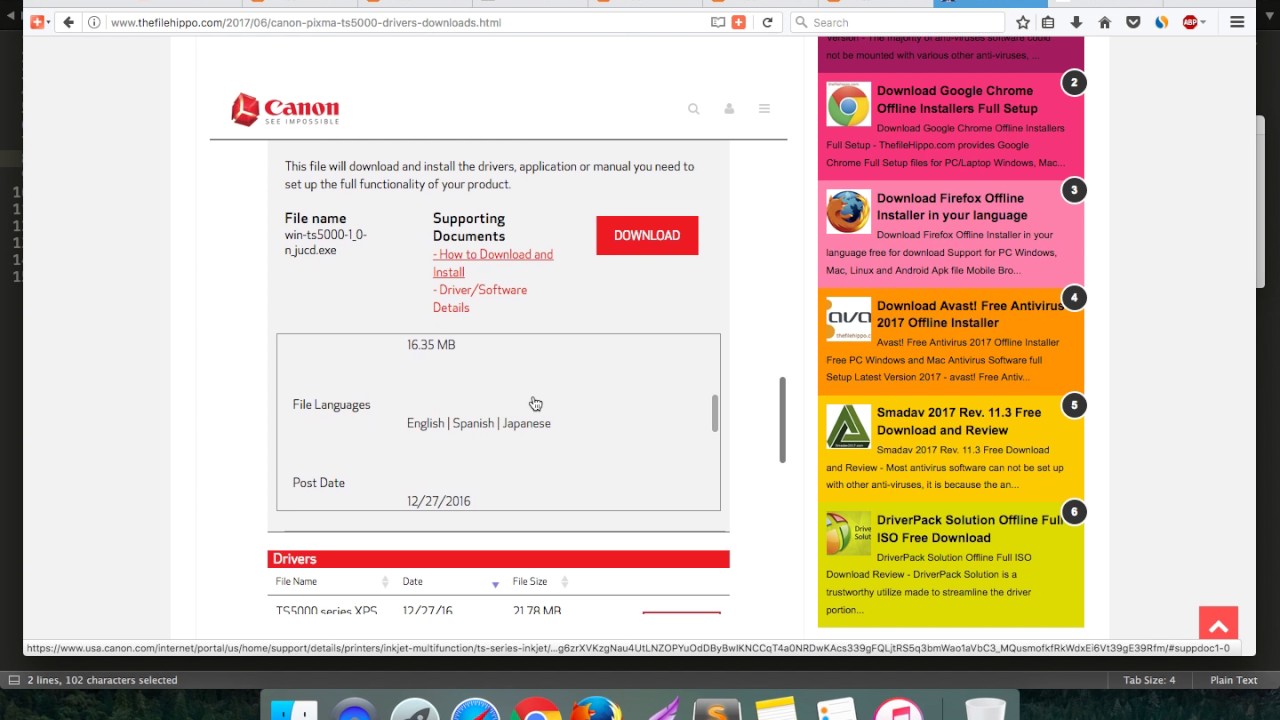Open Download Firefox Offline Installer link

click(952, 206)
